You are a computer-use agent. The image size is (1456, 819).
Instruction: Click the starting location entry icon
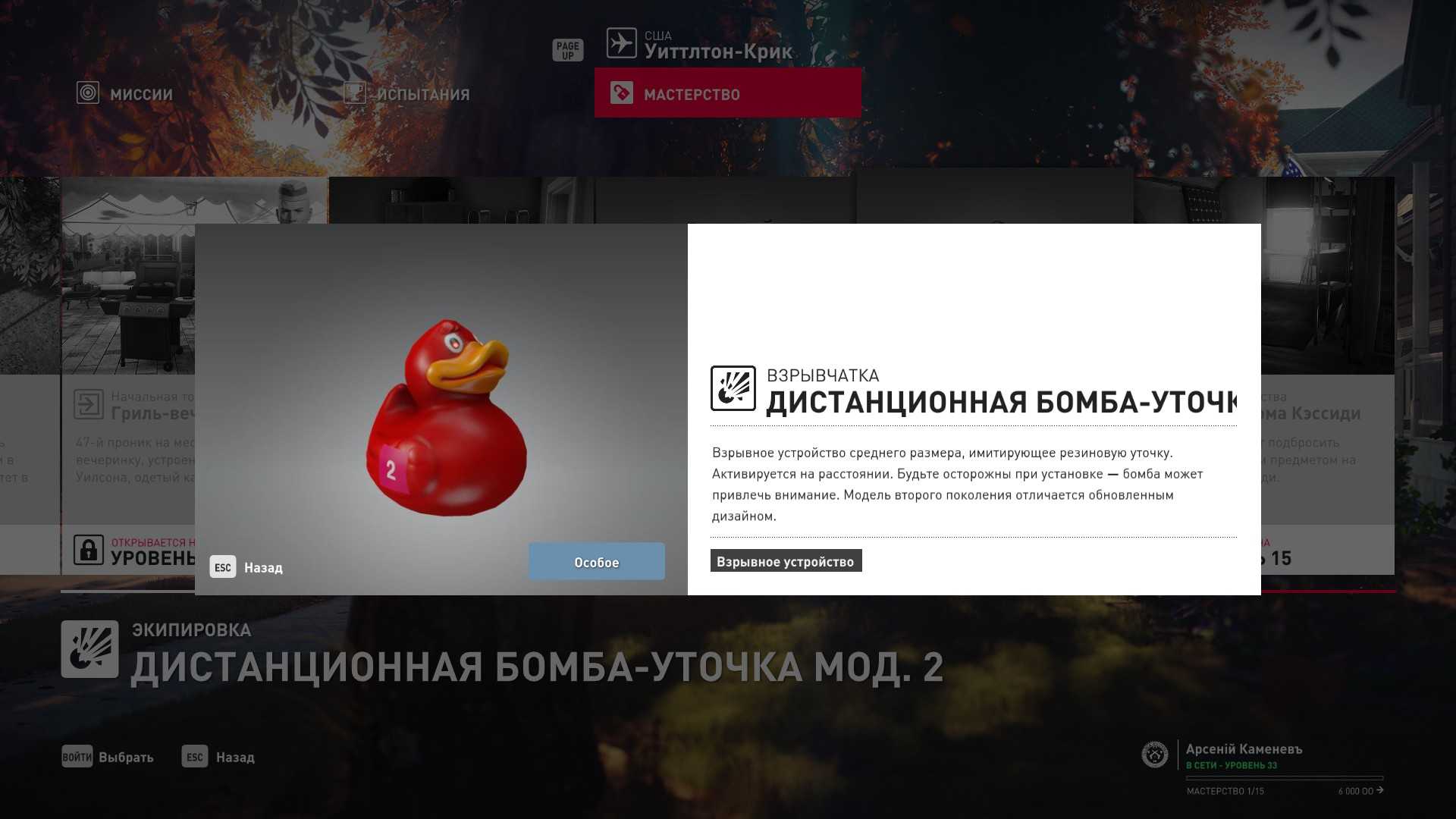pos(89,404)
